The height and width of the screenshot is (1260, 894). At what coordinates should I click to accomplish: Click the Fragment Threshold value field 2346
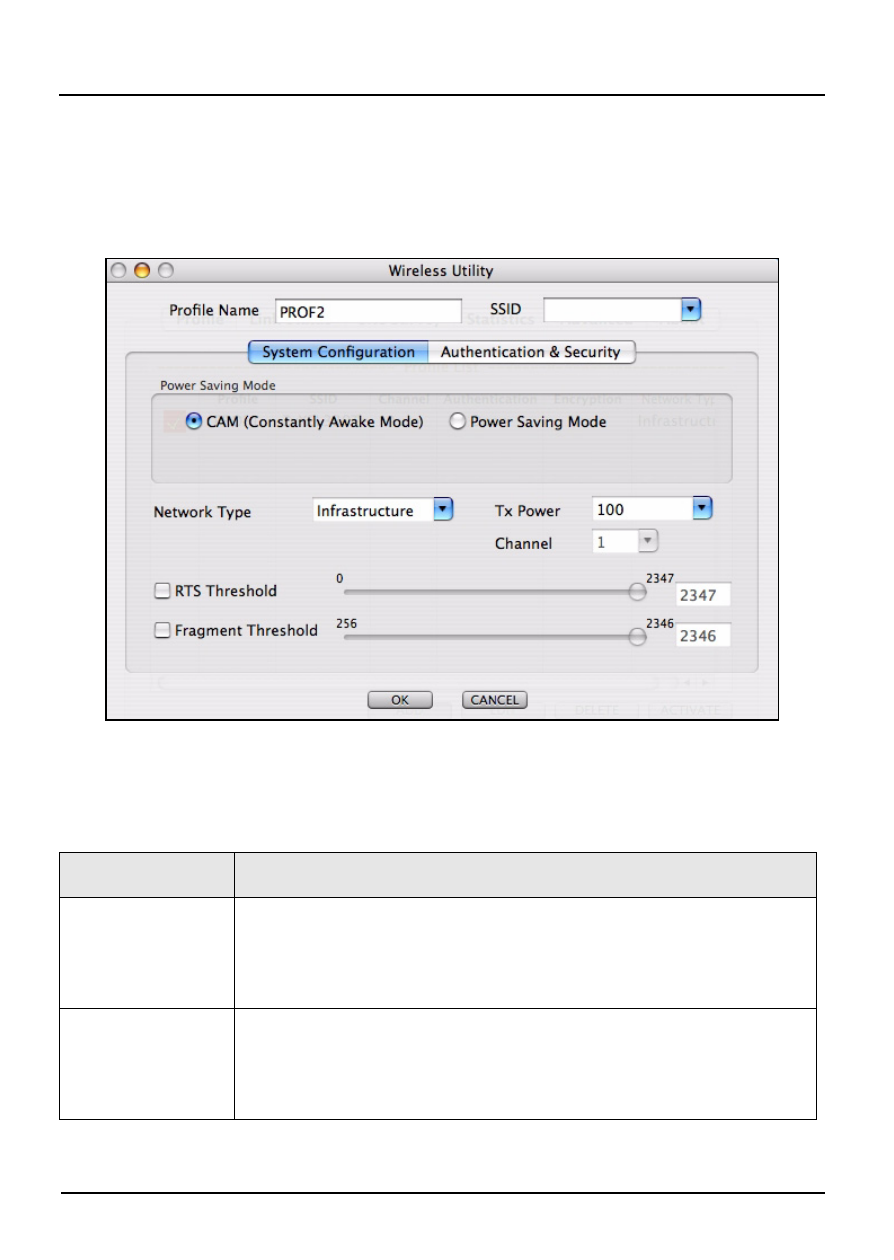coord(704,635)
